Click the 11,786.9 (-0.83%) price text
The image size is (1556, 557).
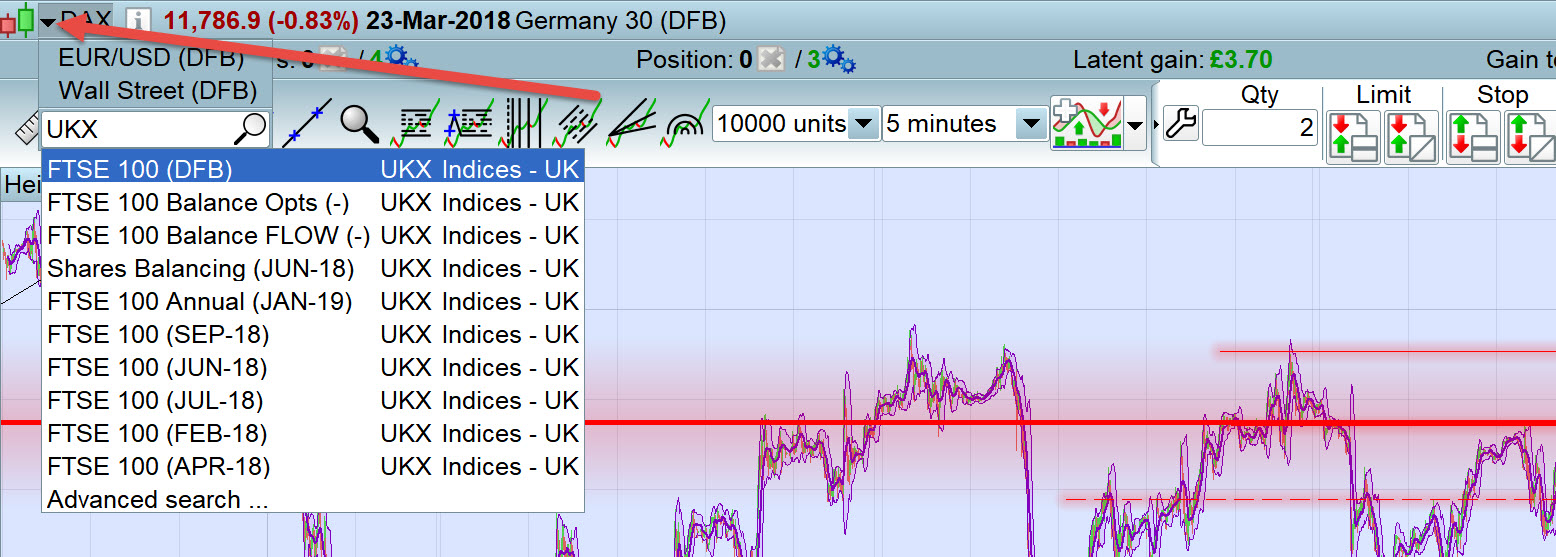click(261, 21)
